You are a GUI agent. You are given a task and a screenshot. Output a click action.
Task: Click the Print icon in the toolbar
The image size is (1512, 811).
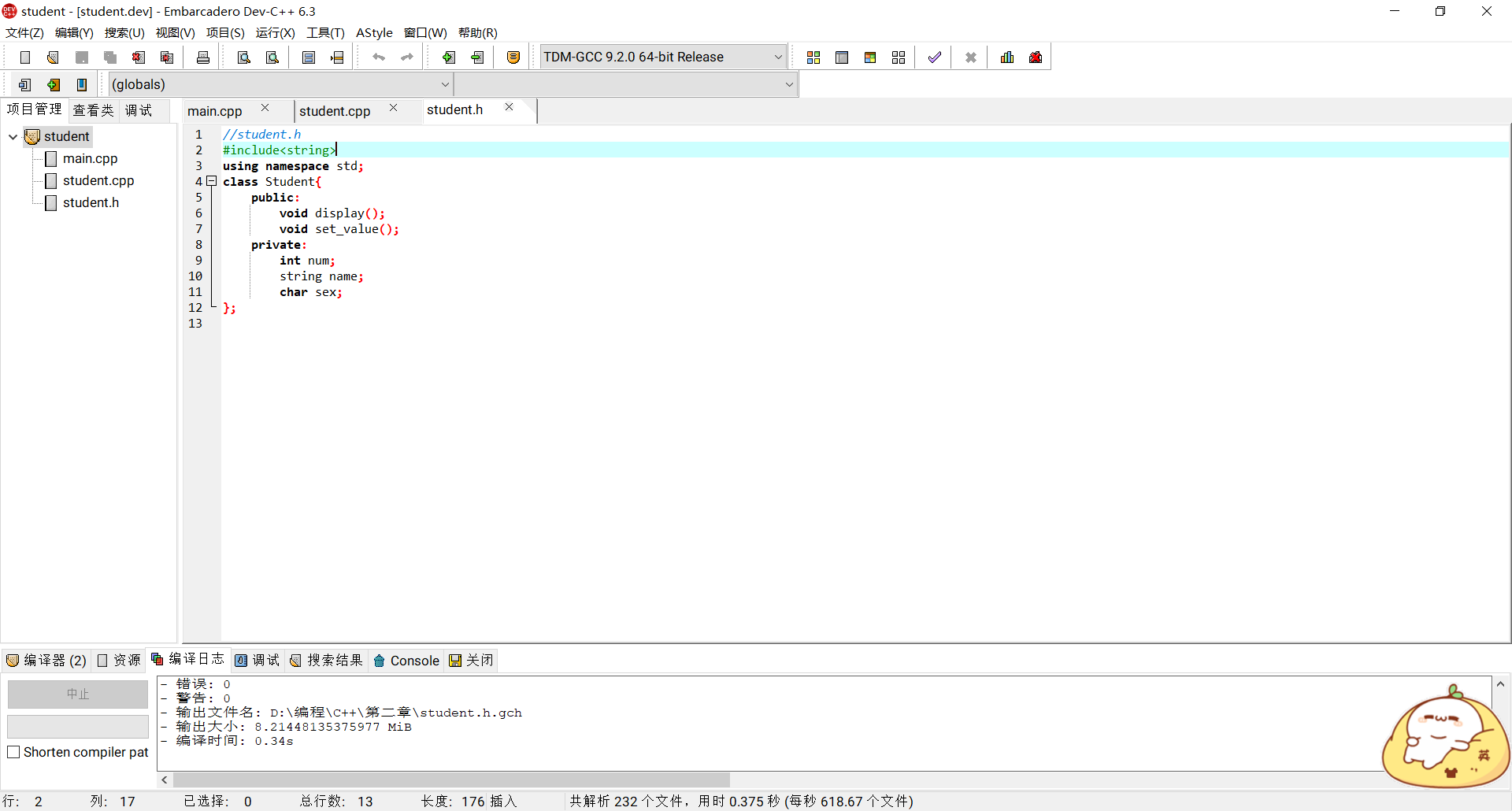(202, 57)
